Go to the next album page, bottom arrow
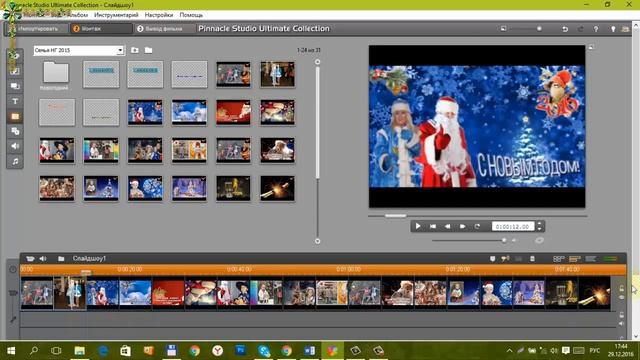This screenshot has width=640, height=360. point(318,241)
